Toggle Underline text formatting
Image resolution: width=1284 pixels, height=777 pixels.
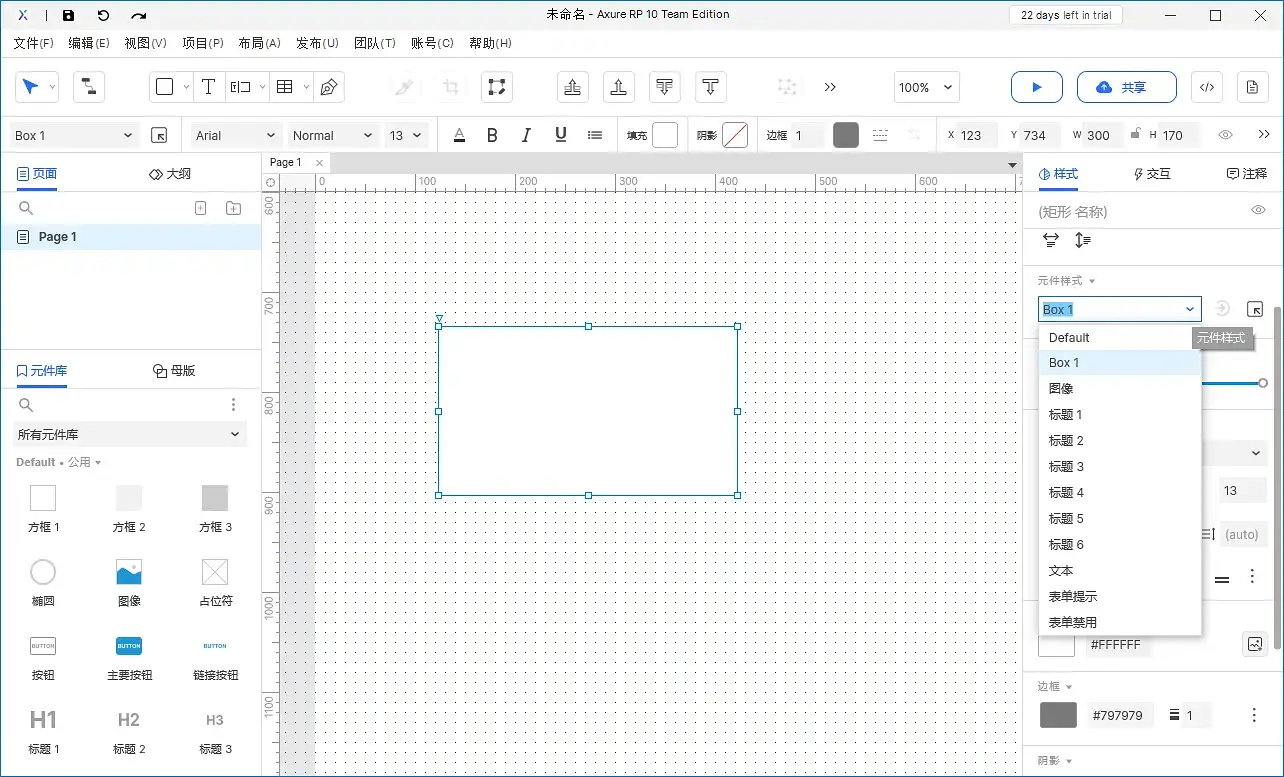560,135
